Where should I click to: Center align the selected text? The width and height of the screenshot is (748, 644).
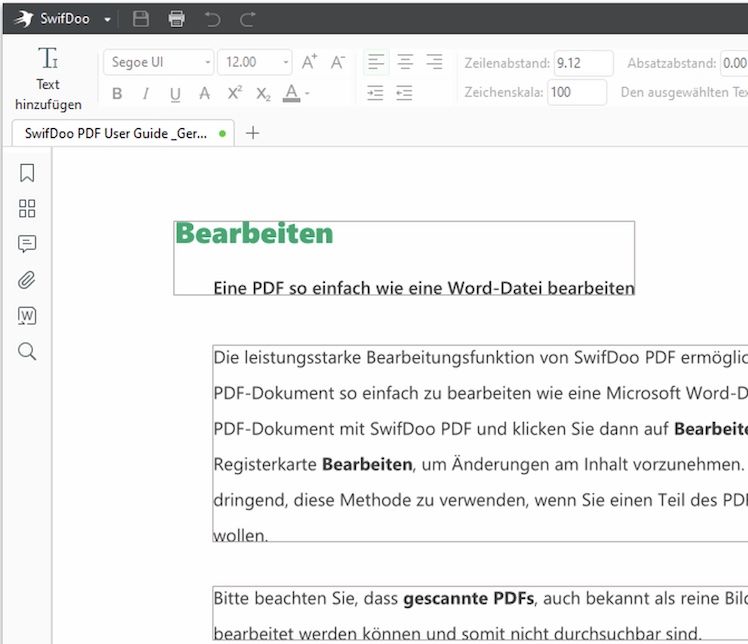coord(405,62)
